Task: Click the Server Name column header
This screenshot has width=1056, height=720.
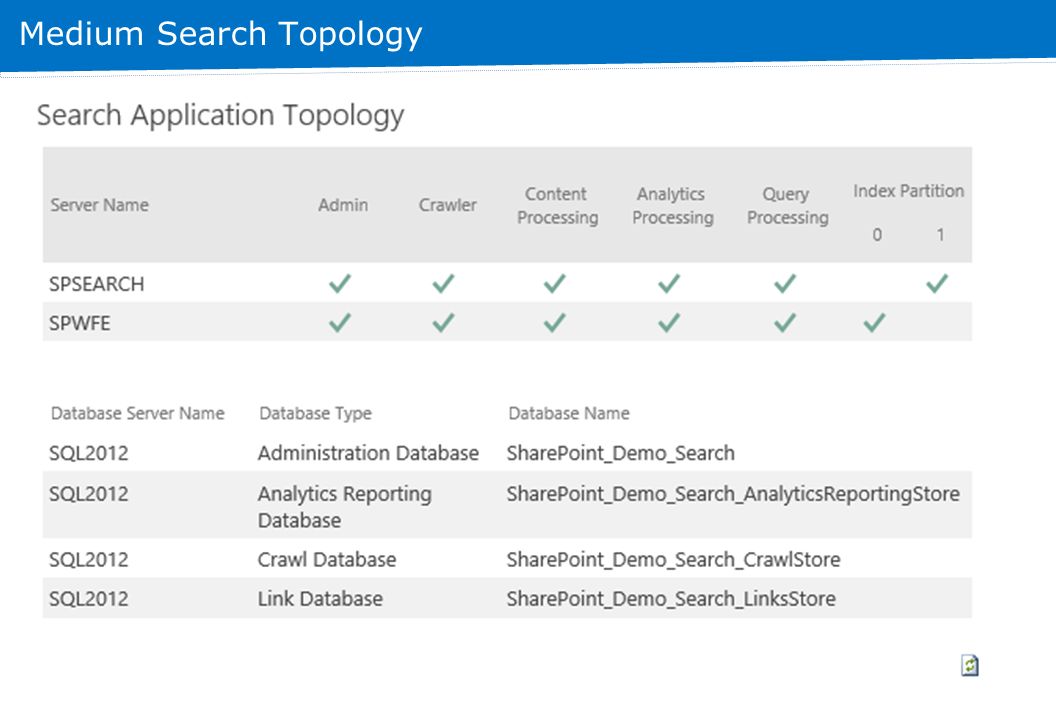Action: tap(100, 205)
